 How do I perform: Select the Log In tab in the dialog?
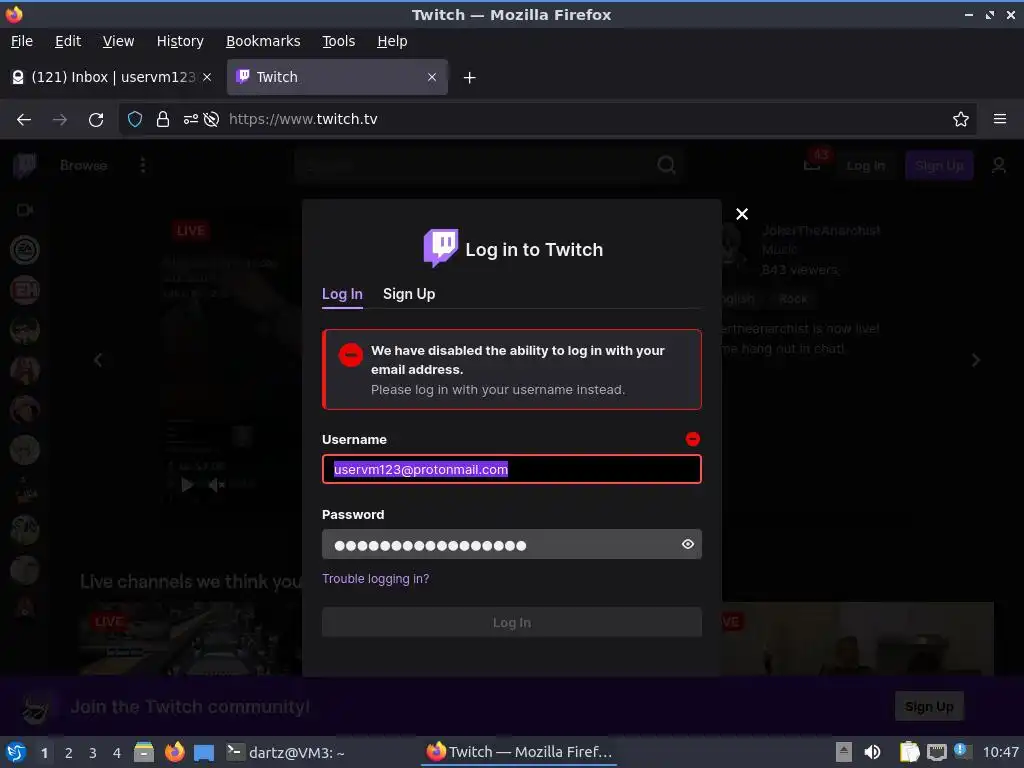pos(342,294)
